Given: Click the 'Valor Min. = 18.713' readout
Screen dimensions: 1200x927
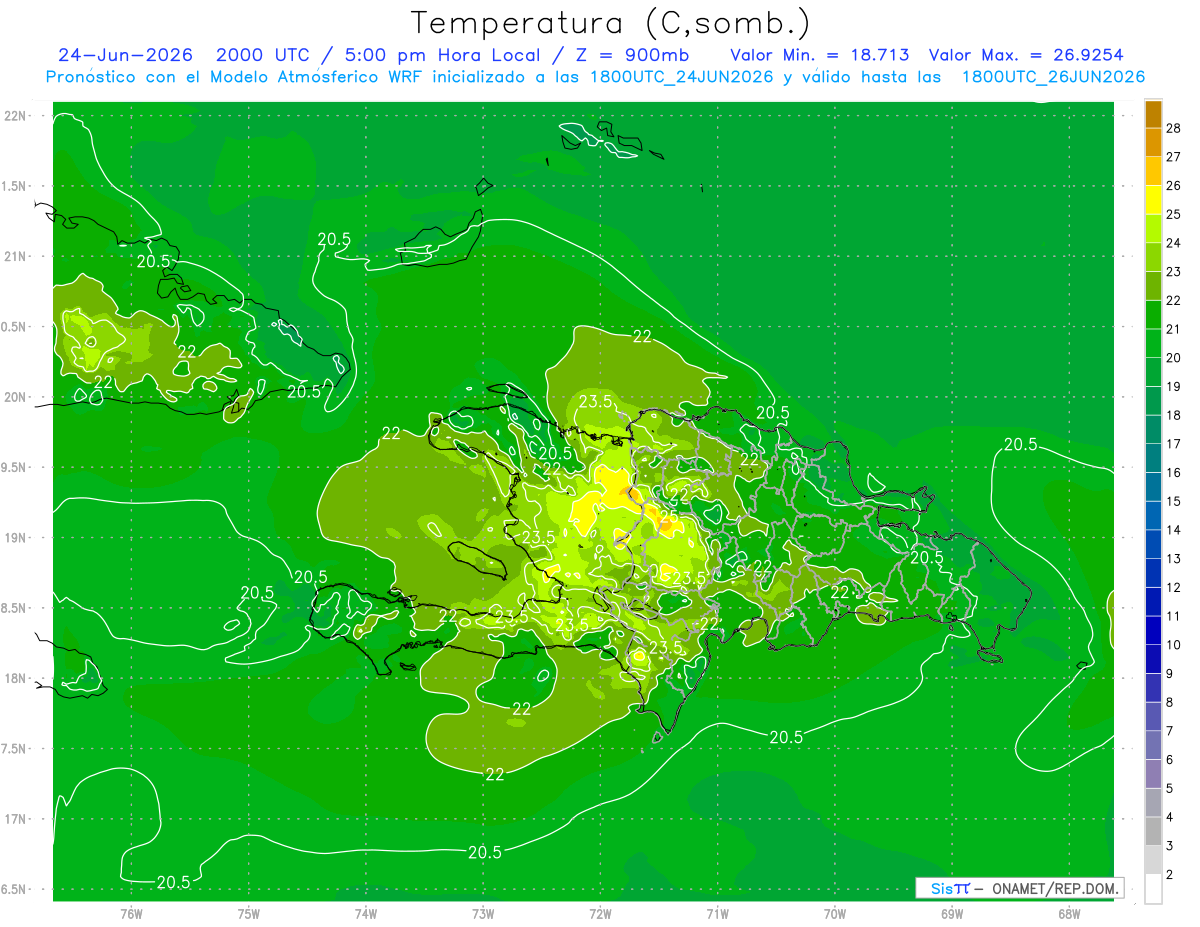Looking at the screenshot, I should point(820,55).
